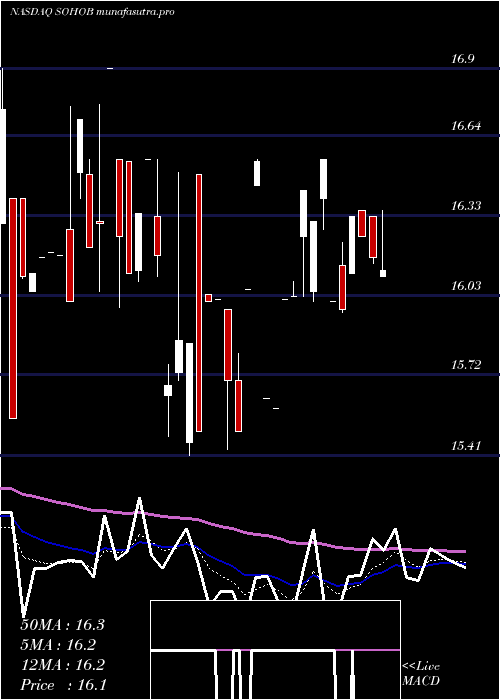Click the 16.64 price axis label
This screenshot has height=700, width=500.
tap(466, 126)
